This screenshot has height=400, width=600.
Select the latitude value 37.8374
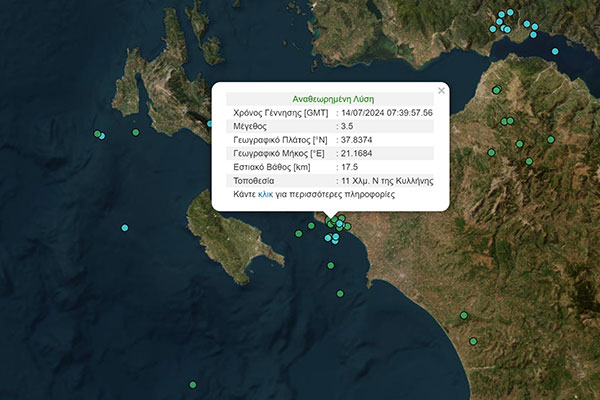coord(356,140)
